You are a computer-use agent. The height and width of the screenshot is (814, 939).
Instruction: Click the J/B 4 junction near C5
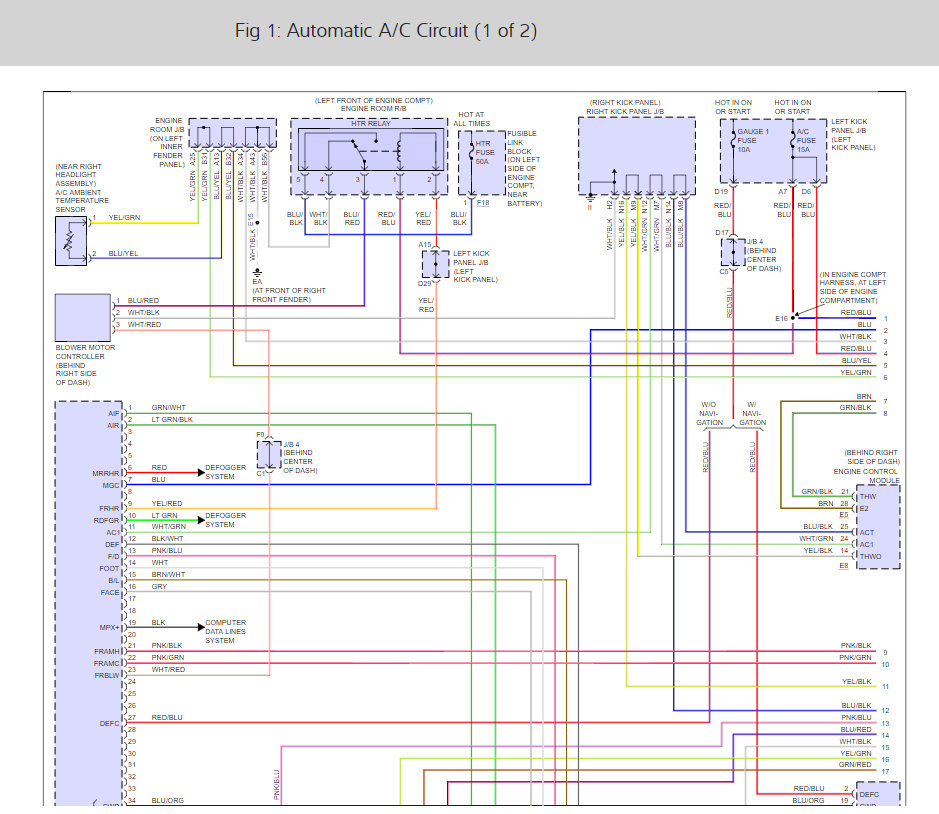733,252
